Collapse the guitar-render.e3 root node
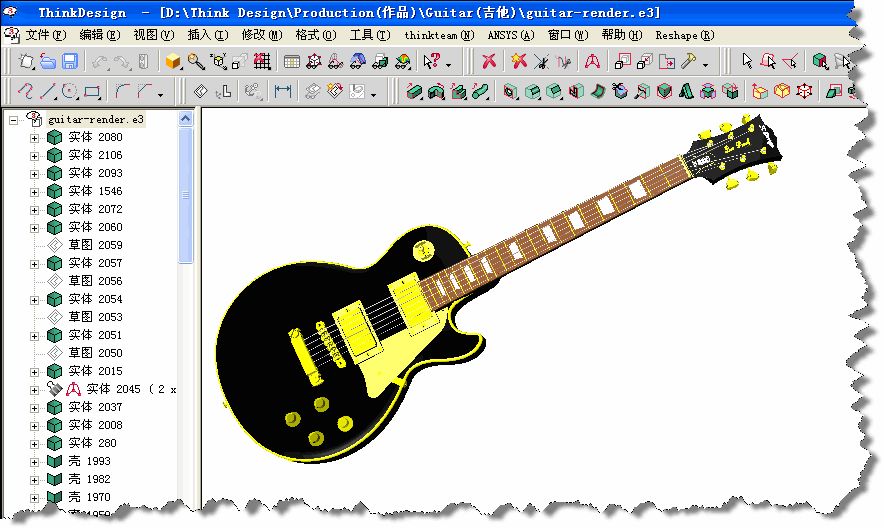The image size is (884, 528). click(13, 119)
